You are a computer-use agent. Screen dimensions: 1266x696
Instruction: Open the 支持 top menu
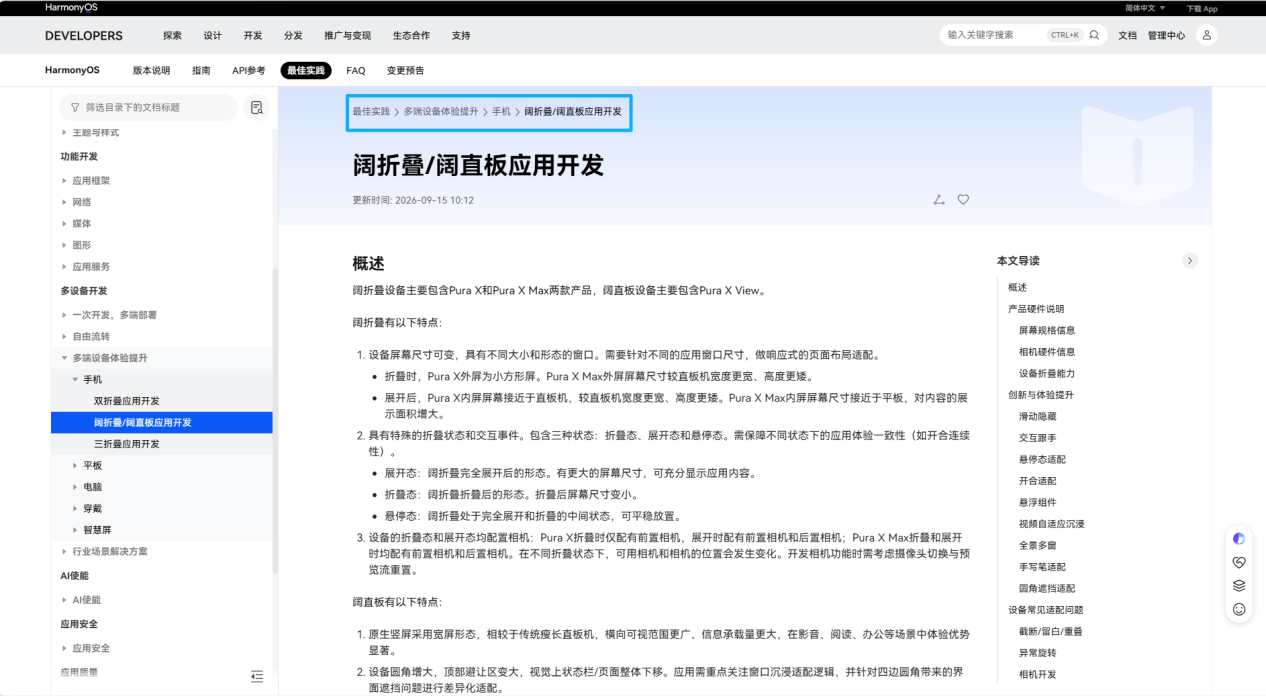click(x=461, y=36)
